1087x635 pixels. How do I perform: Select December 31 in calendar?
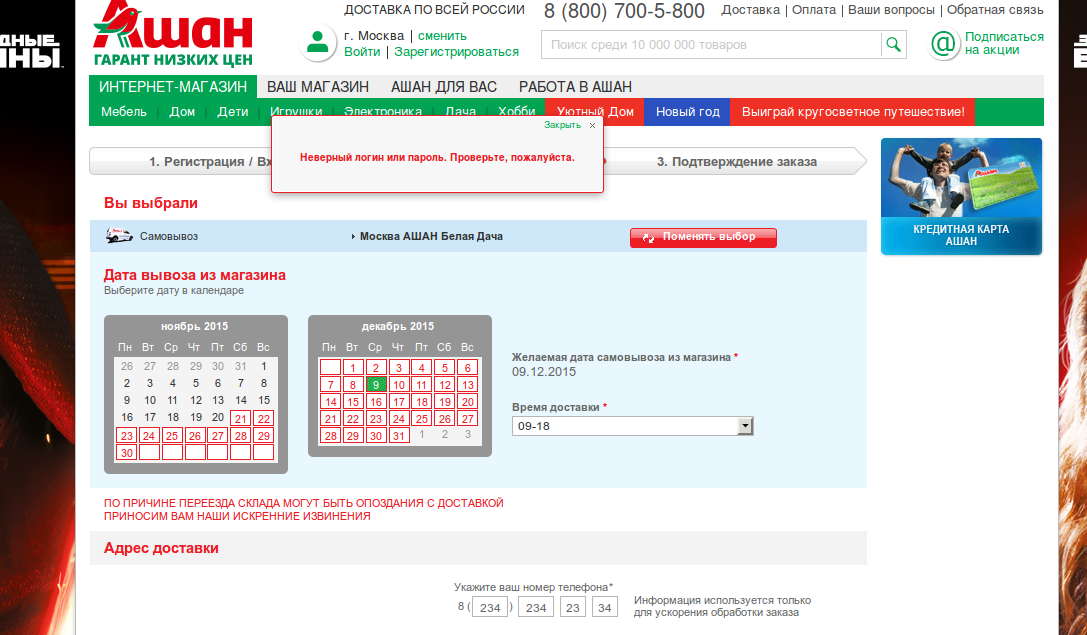coord(399,435)
